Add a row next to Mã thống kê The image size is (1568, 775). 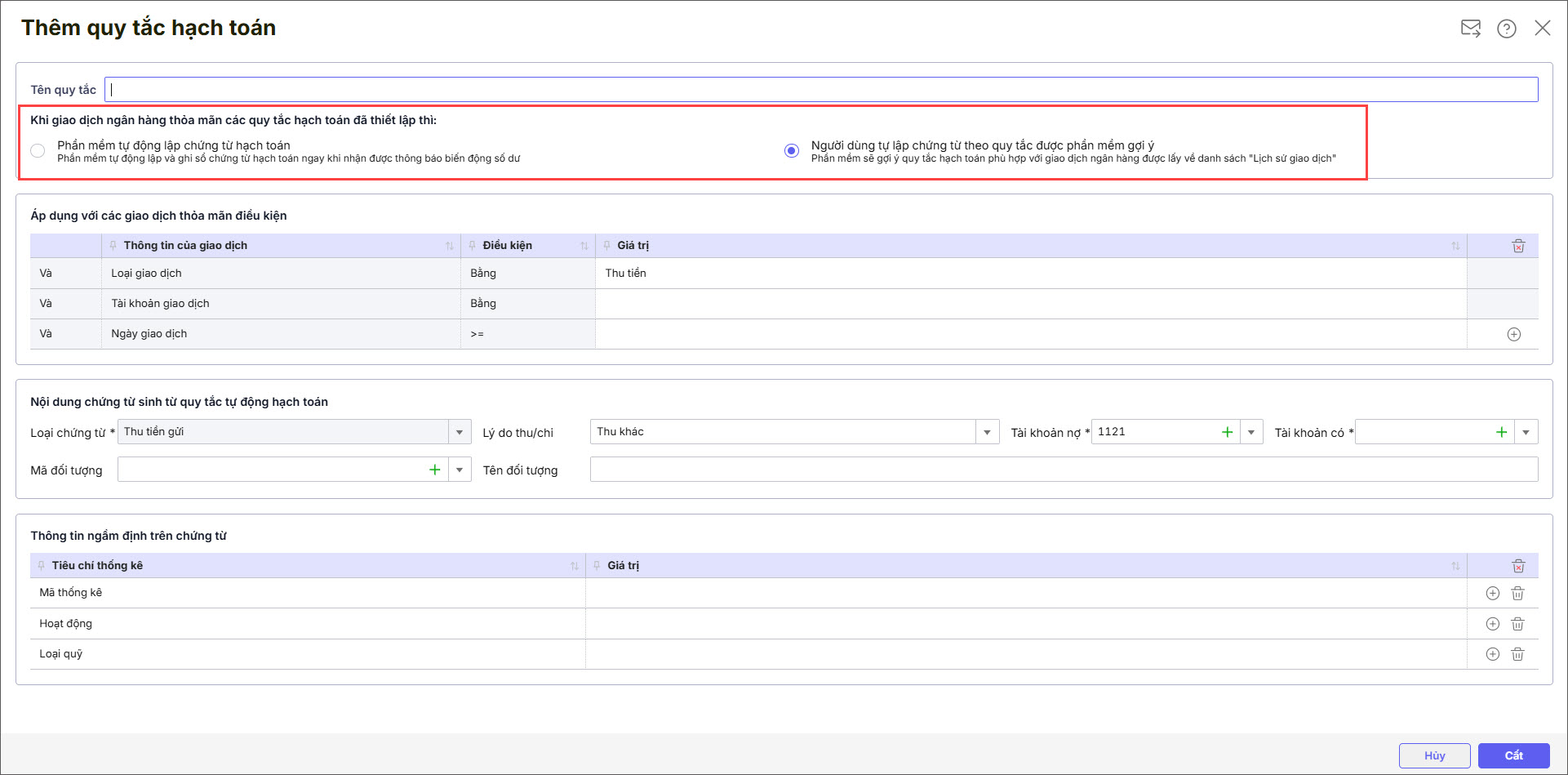click(1492, 594)
